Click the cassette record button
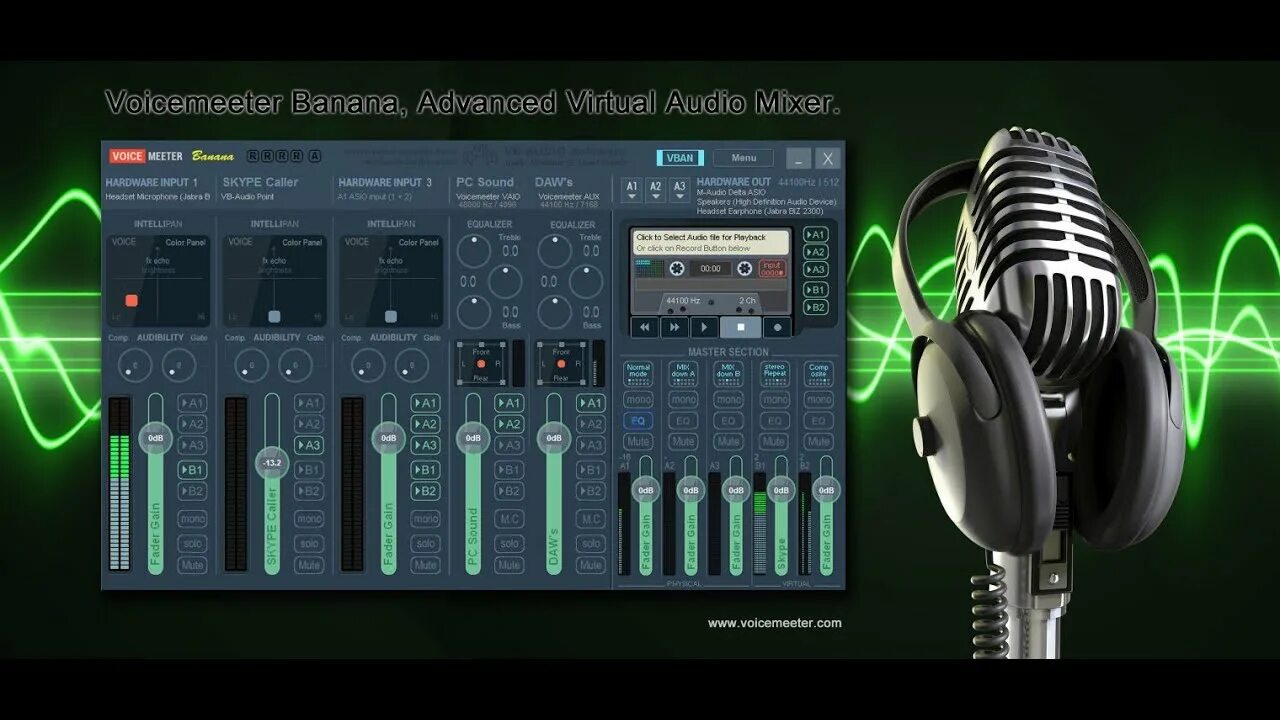The width and height of the screenshot is (1280, 720). pyautogui.click(x=777, y=327)
